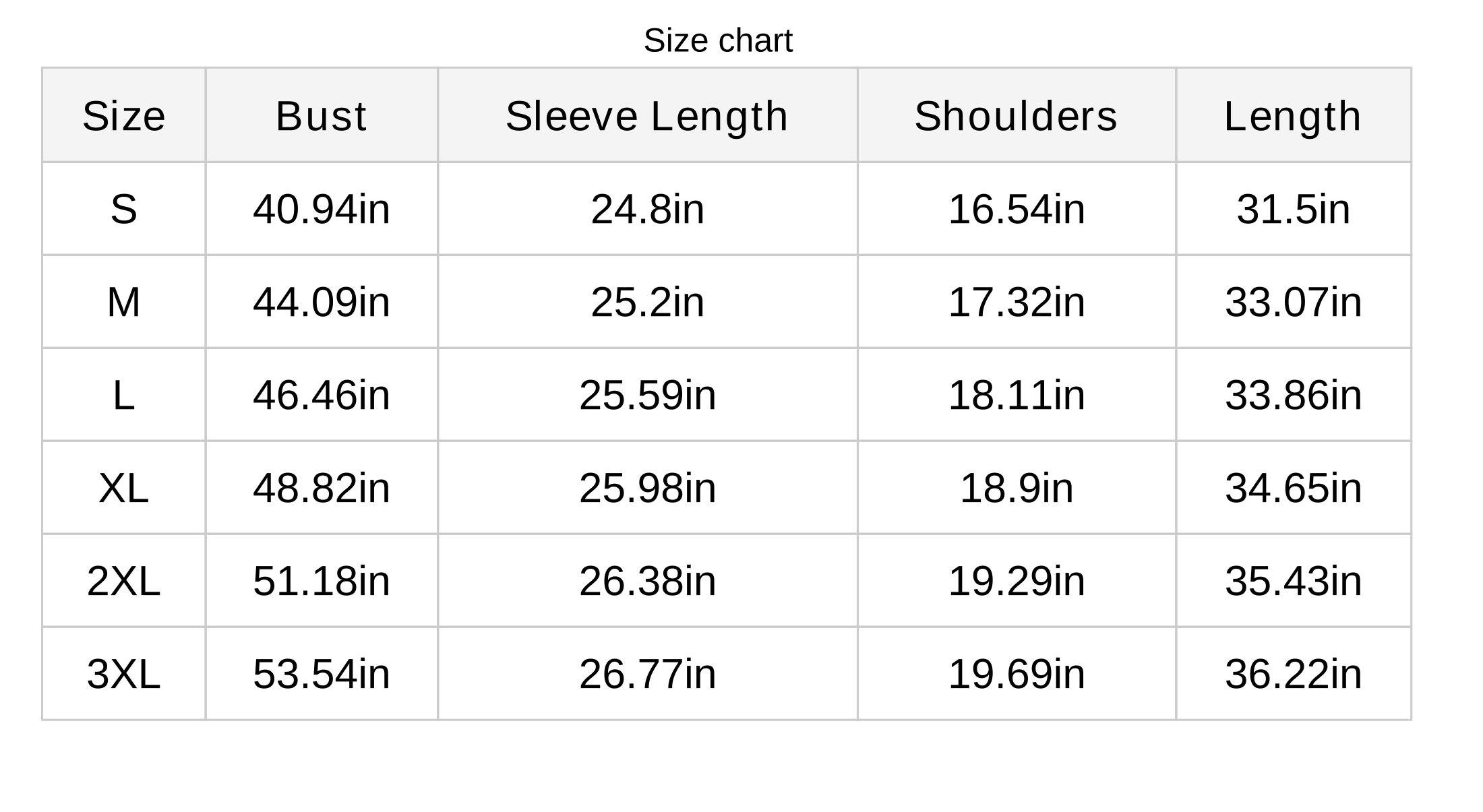This screenshot has height=812, width=1483.
Task: Select the S size row label
Action: click(124, 209)
